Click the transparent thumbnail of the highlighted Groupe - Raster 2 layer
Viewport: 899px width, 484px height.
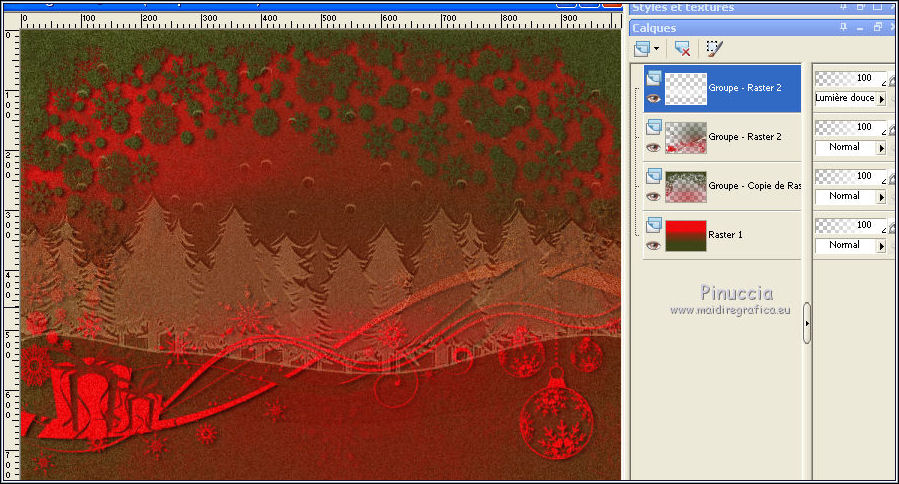coord(686,88)
